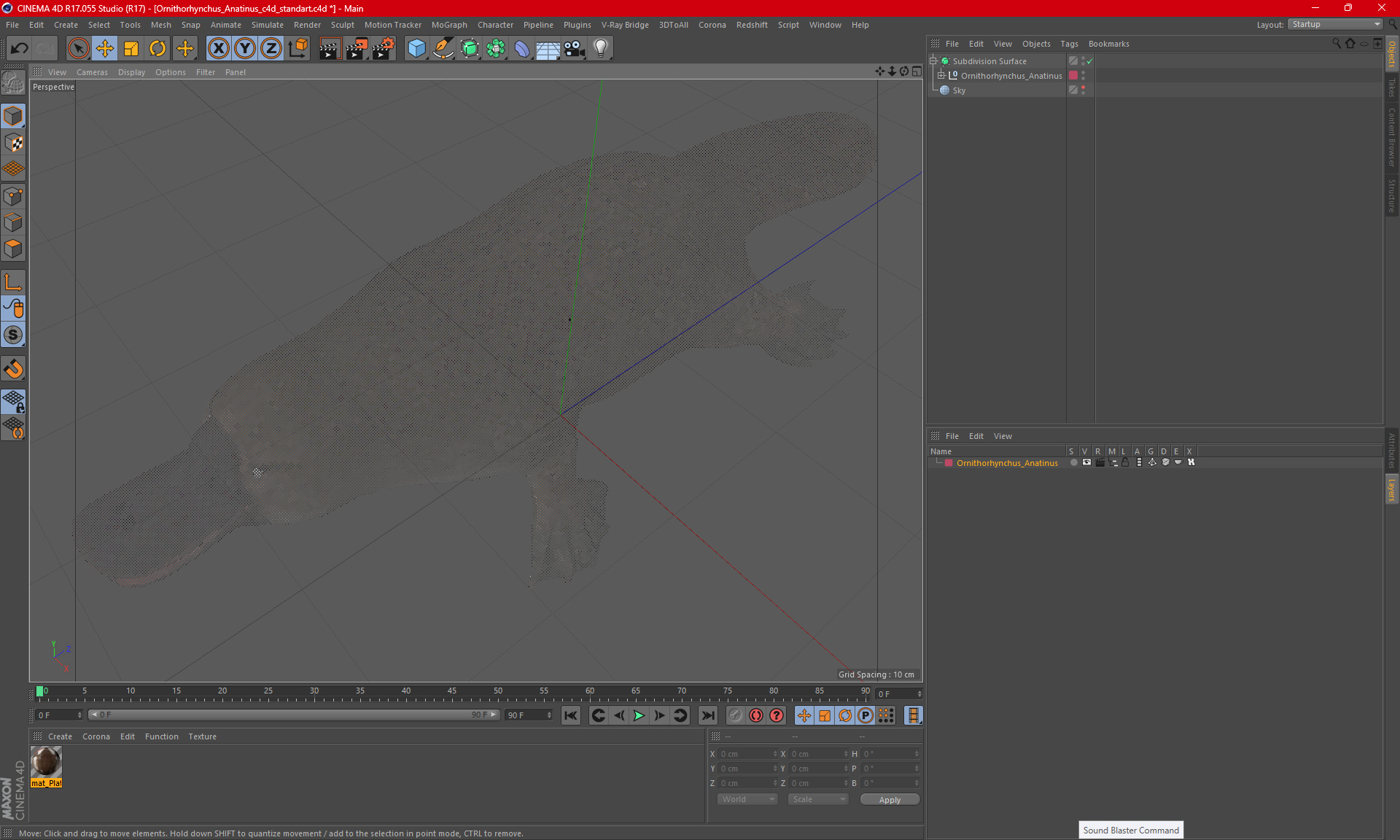Screen dimensions: 1400x840
Task: Add a Light object
Action: click(x=601, y=49)
